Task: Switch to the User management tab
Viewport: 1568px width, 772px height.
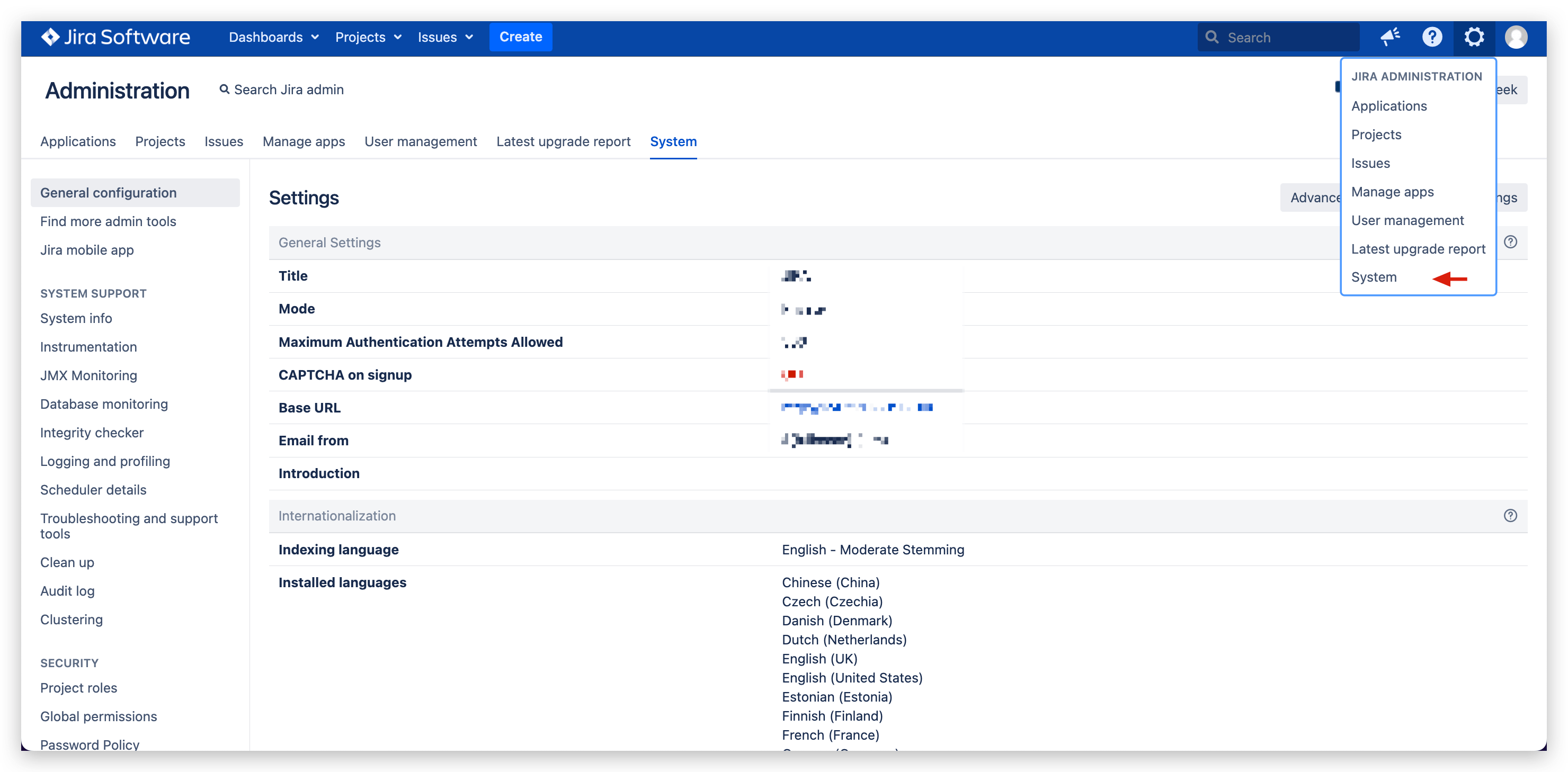Action: (x=421, y=141)
